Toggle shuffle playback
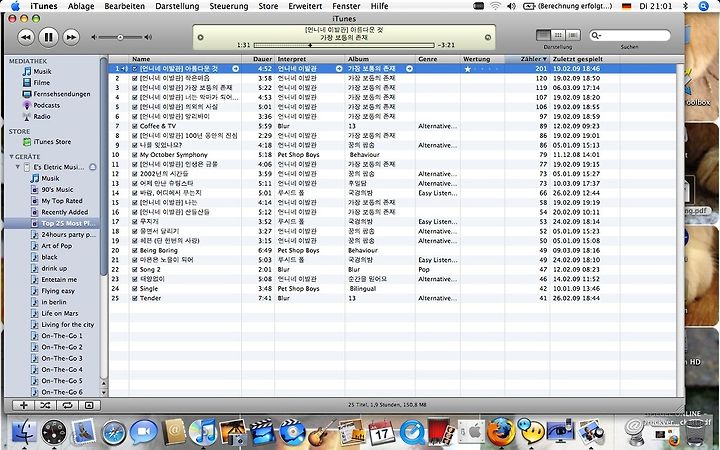 click(45, 405)
